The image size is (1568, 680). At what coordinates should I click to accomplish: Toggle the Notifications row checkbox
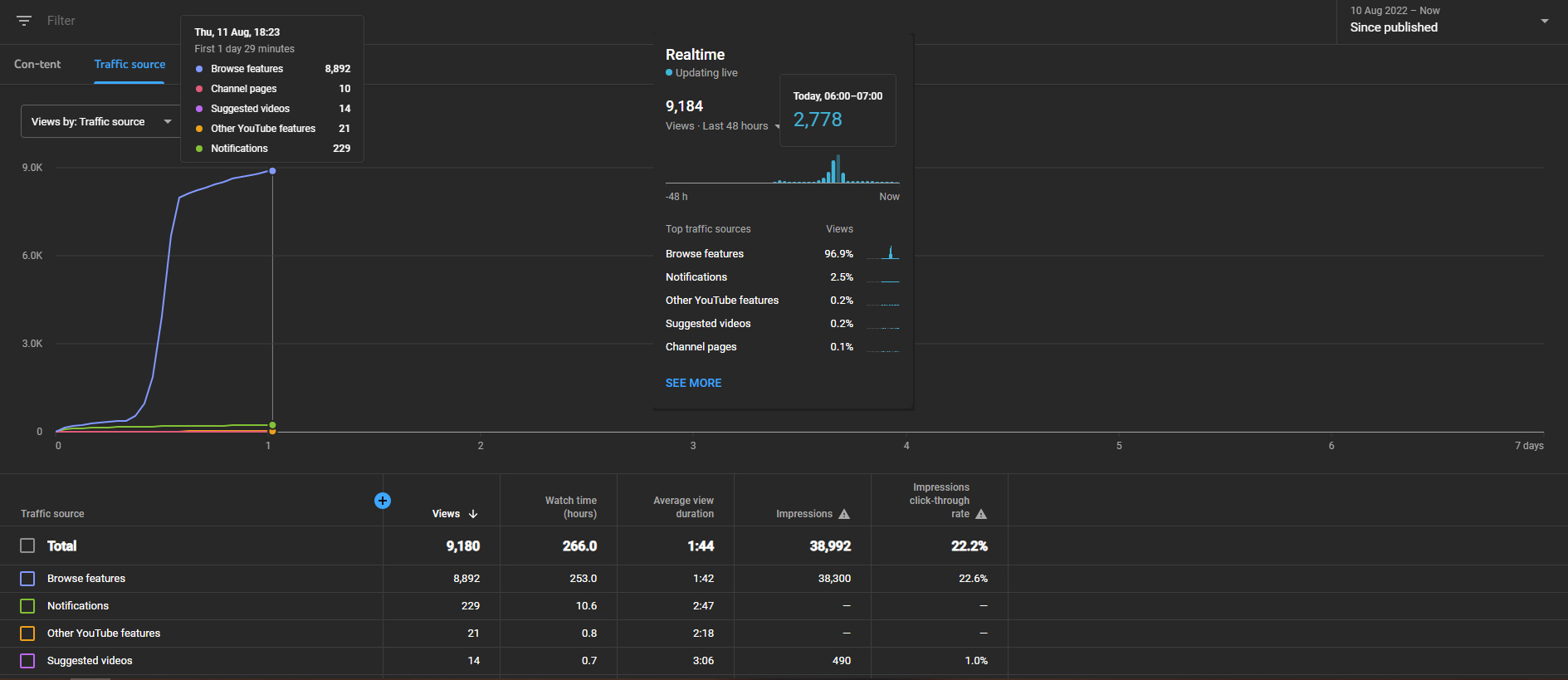(x=27, y=606)
